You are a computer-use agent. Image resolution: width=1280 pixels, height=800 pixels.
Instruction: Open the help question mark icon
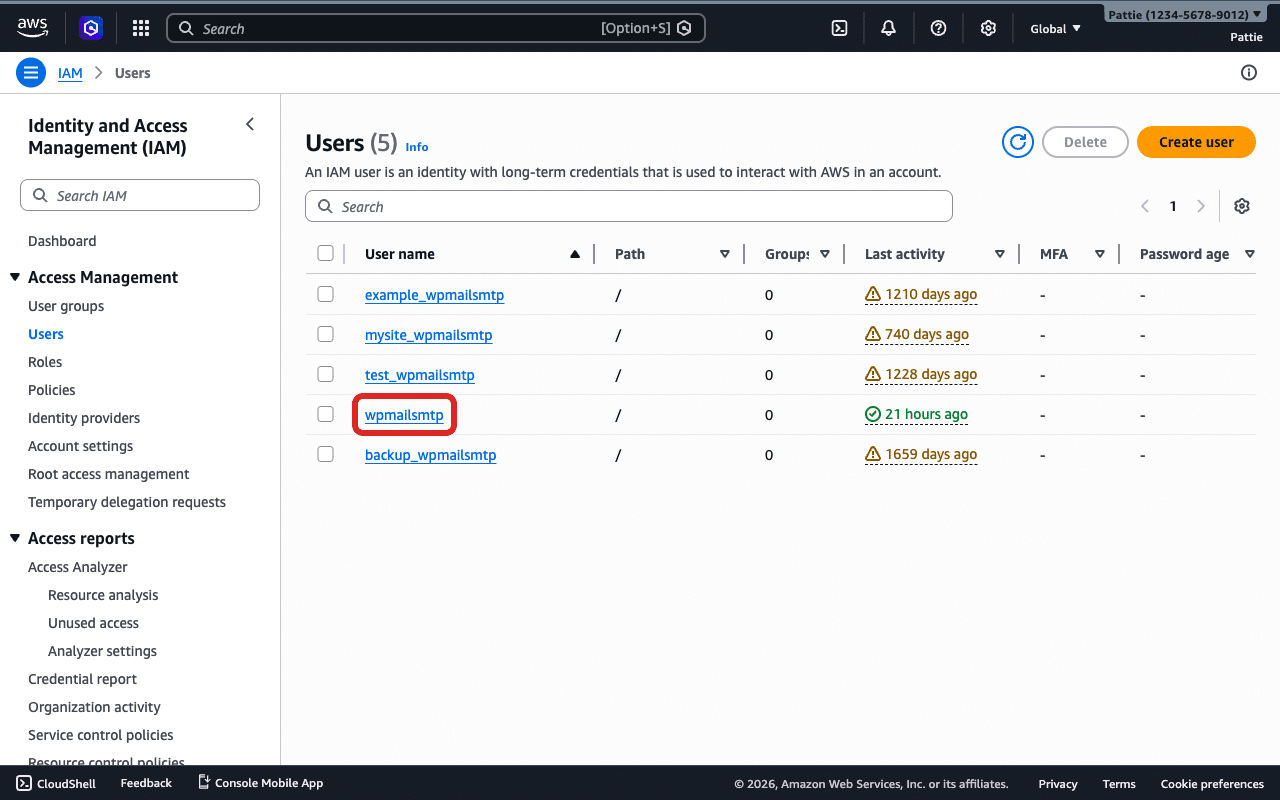938,29
